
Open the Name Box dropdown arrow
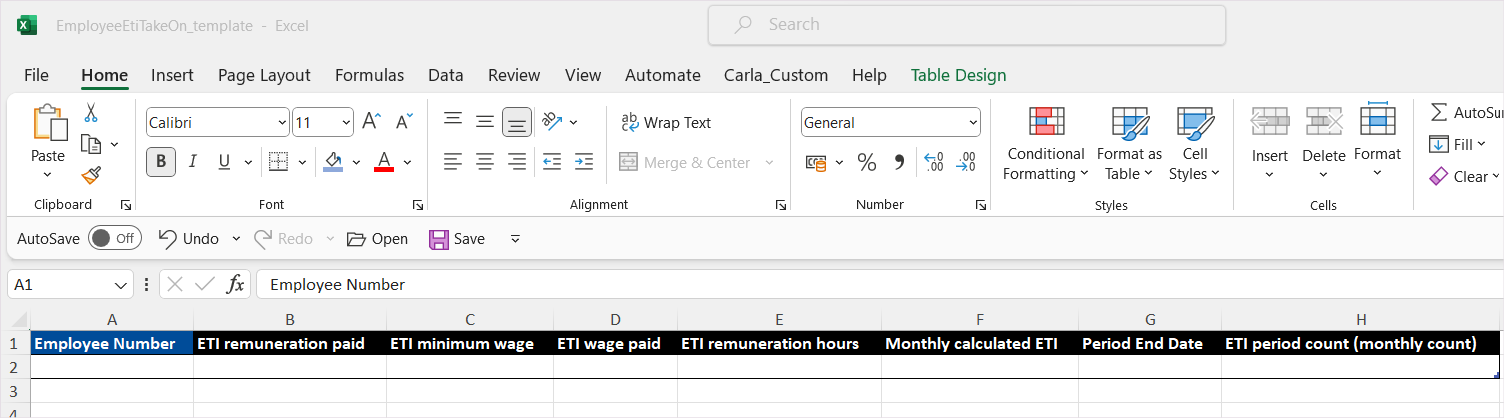coord(121,285)
